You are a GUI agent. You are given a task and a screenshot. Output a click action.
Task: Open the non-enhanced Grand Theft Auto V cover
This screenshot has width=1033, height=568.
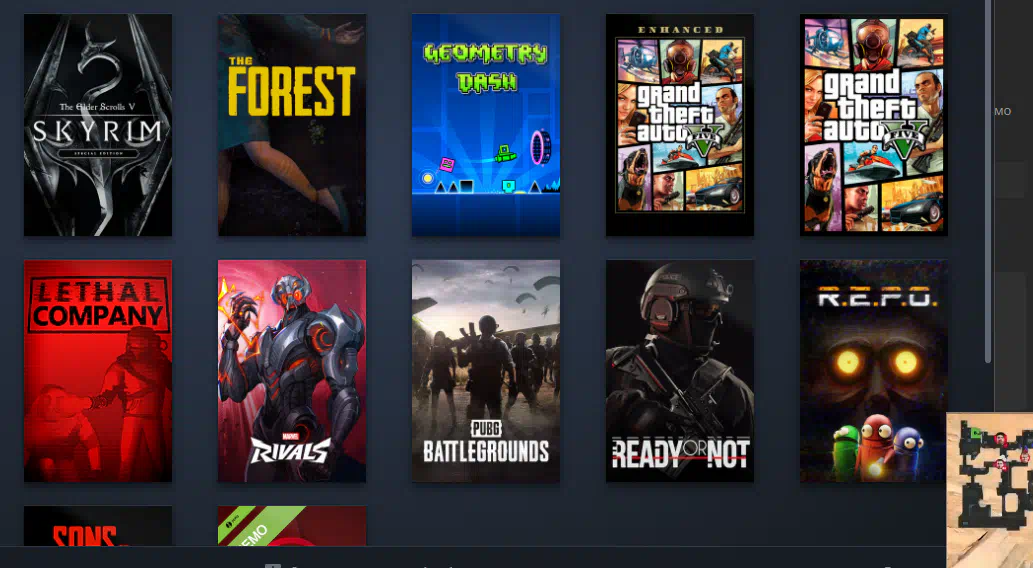click(874, 125)
